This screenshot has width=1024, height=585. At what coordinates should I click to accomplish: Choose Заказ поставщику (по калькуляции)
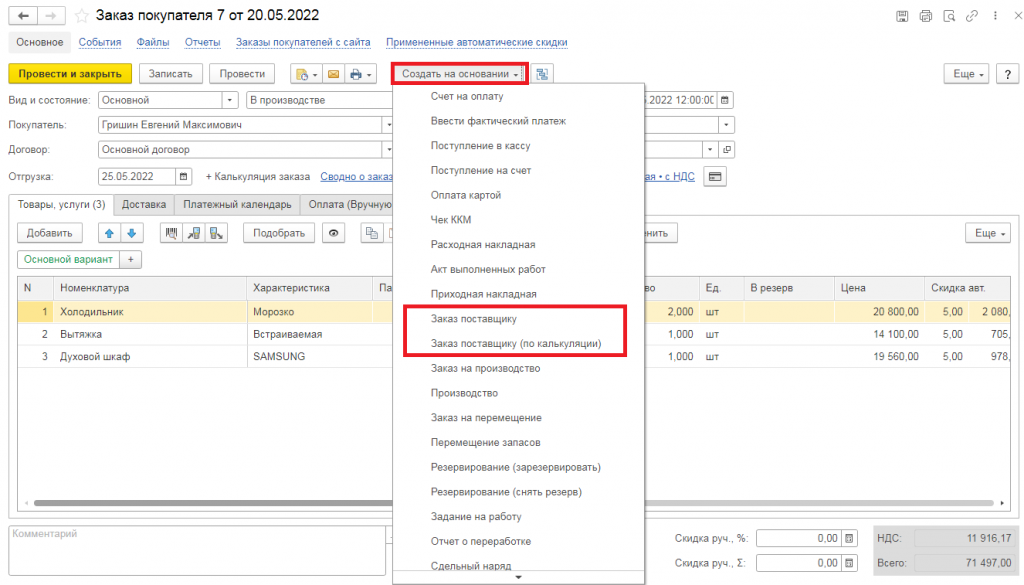516,343
